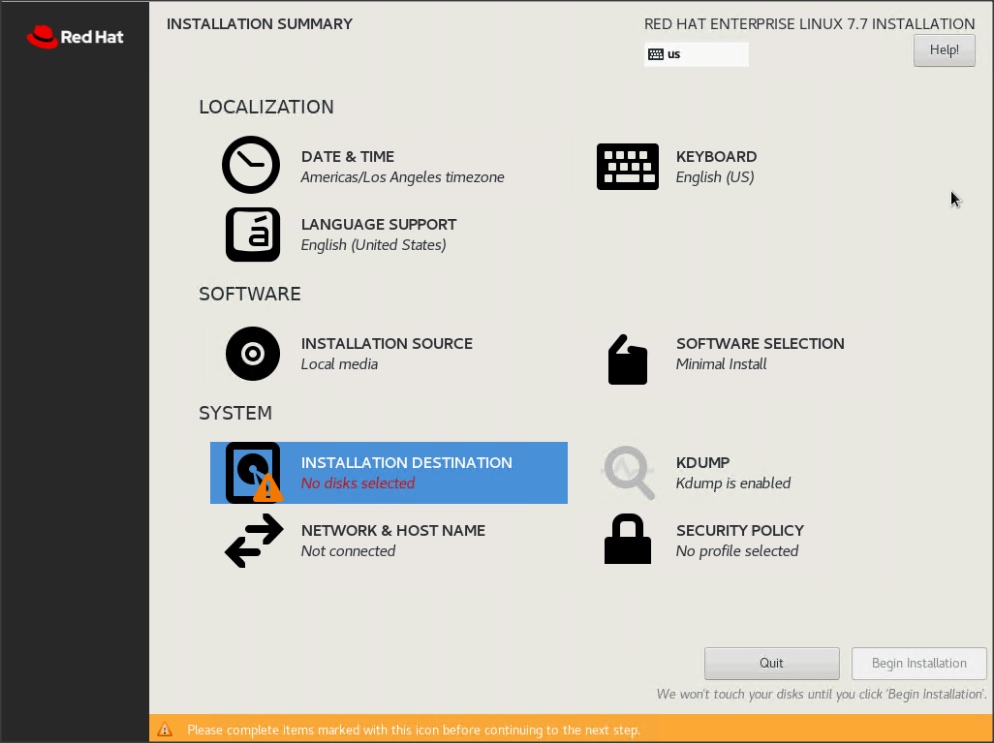Click the Red Hat logo
The height and width of the screenshot is (743, 994).
coord(75,37)
